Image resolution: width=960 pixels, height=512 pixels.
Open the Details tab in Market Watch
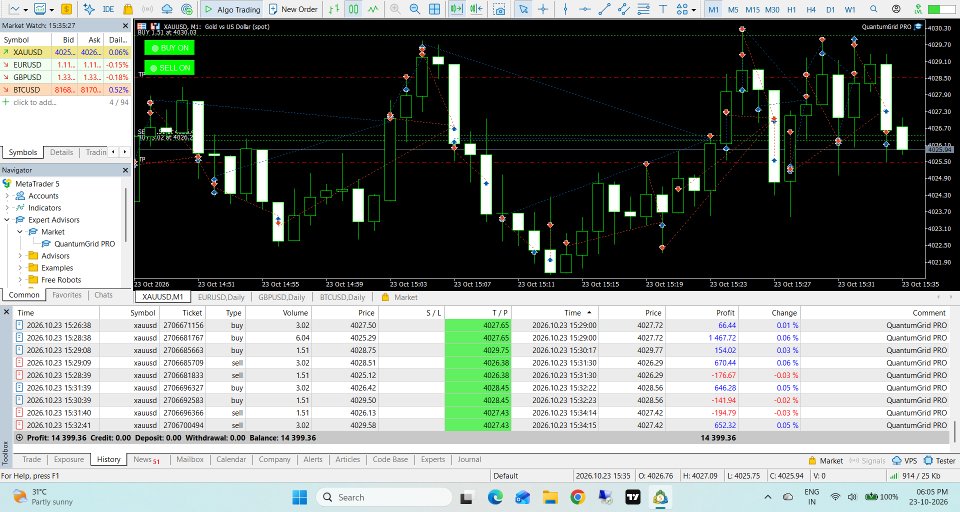[61, 152]
